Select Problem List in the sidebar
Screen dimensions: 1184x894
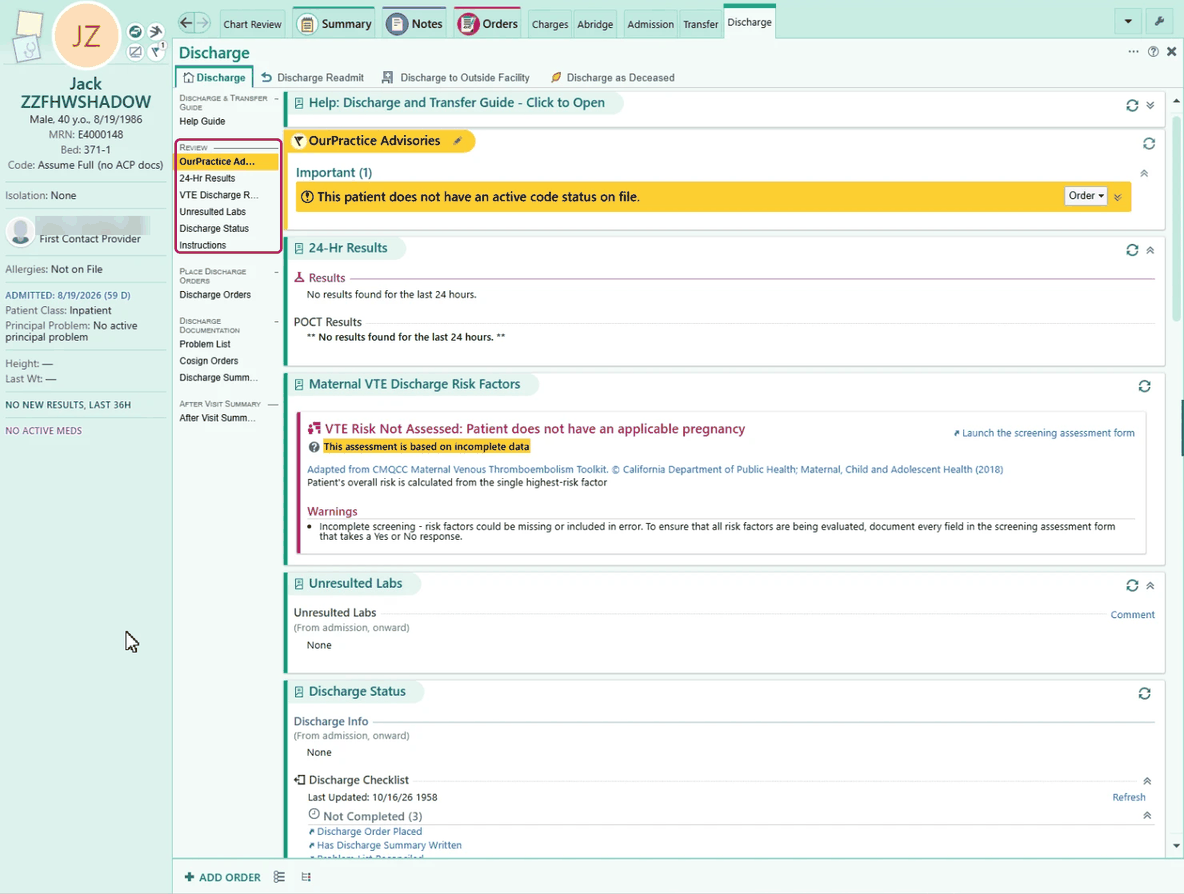pyautogui.click(x=205, y=344)
